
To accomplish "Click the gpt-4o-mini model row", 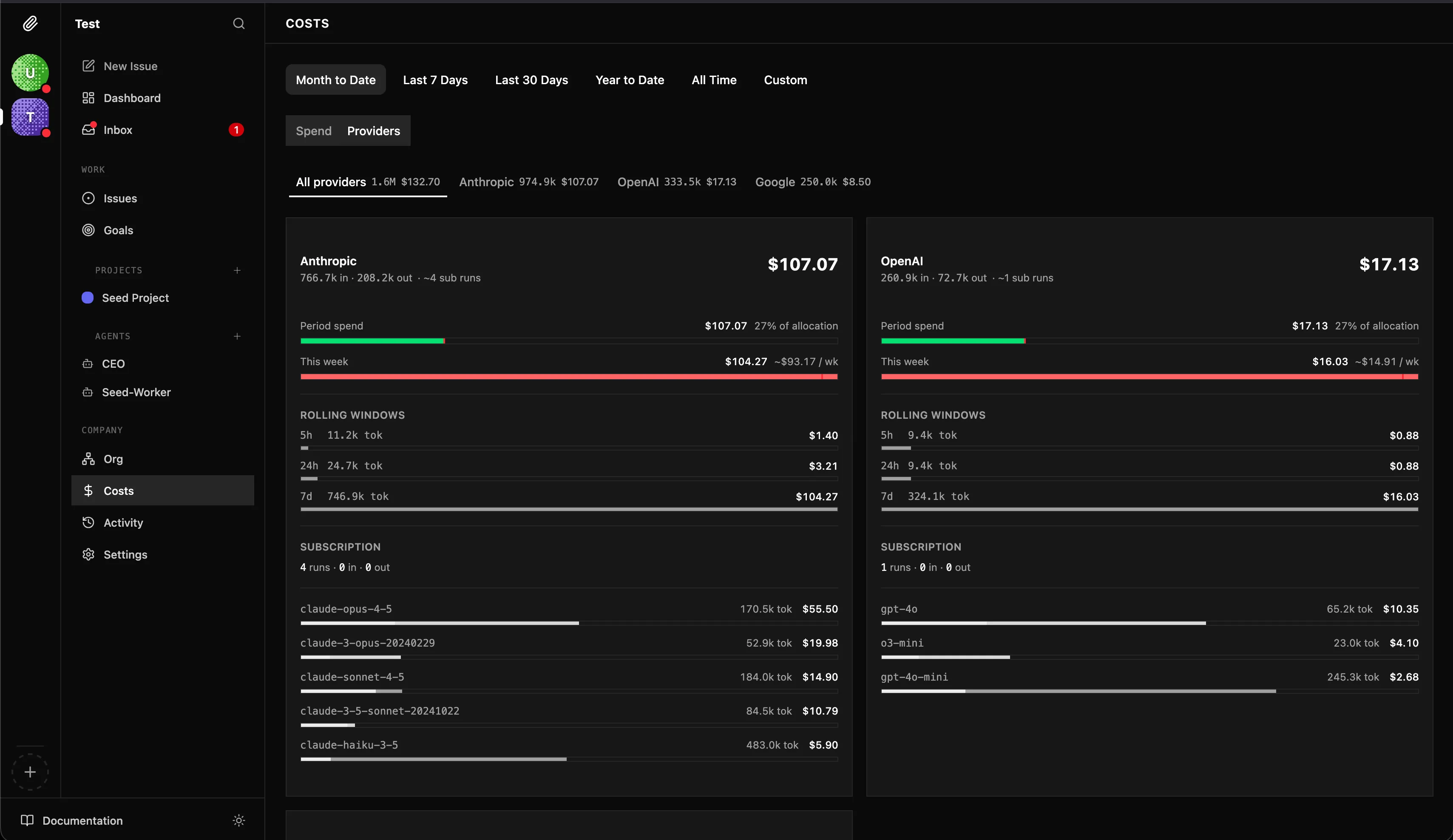I will tap(1149, 681).
